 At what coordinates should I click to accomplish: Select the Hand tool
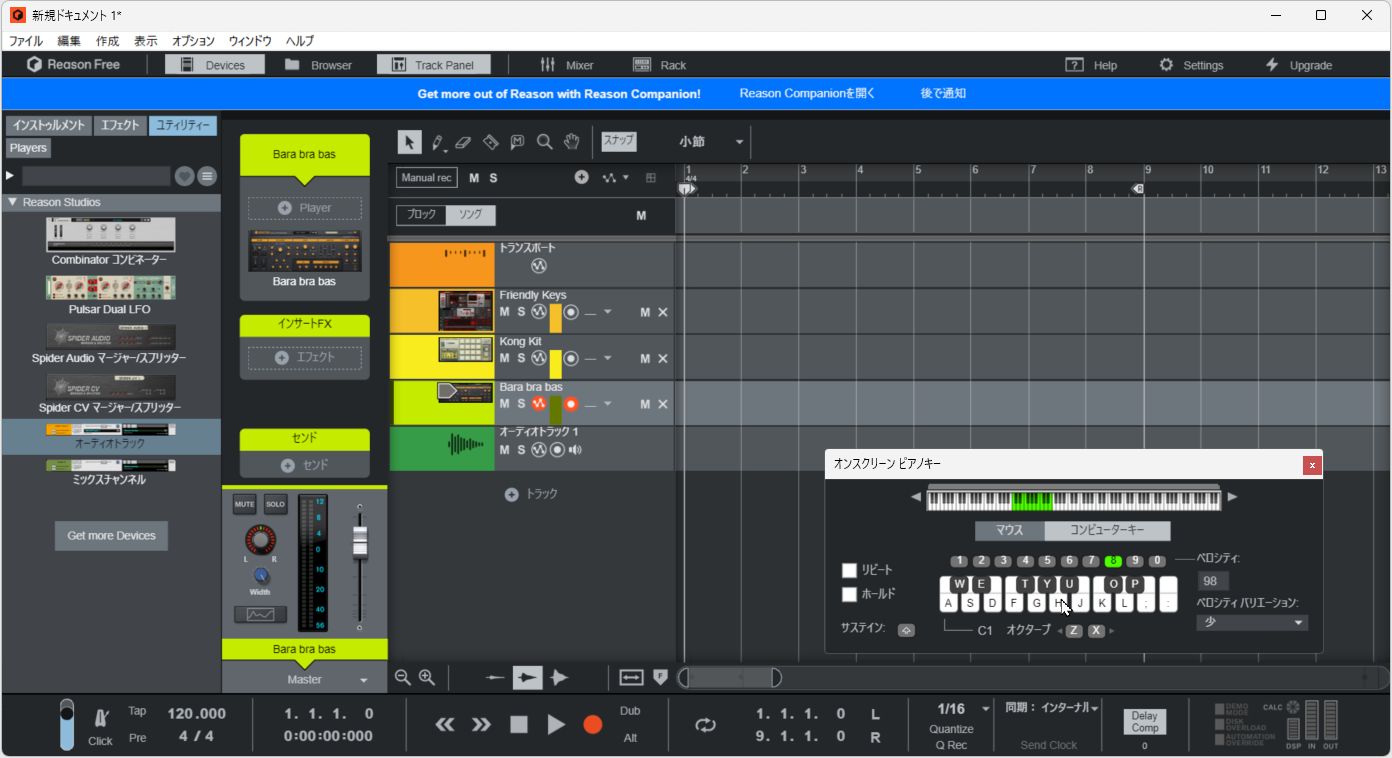pyautogui.click(x=572, y=142)
